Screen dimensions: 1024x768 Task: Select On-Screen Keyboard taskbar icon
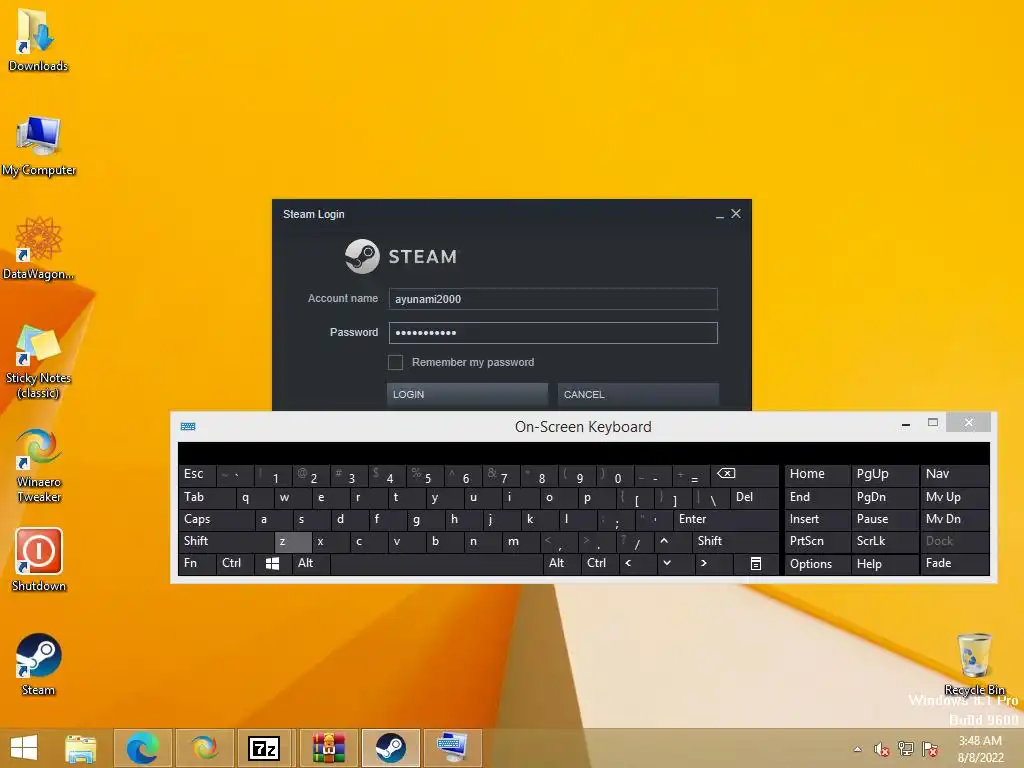(x=452, y=748)
